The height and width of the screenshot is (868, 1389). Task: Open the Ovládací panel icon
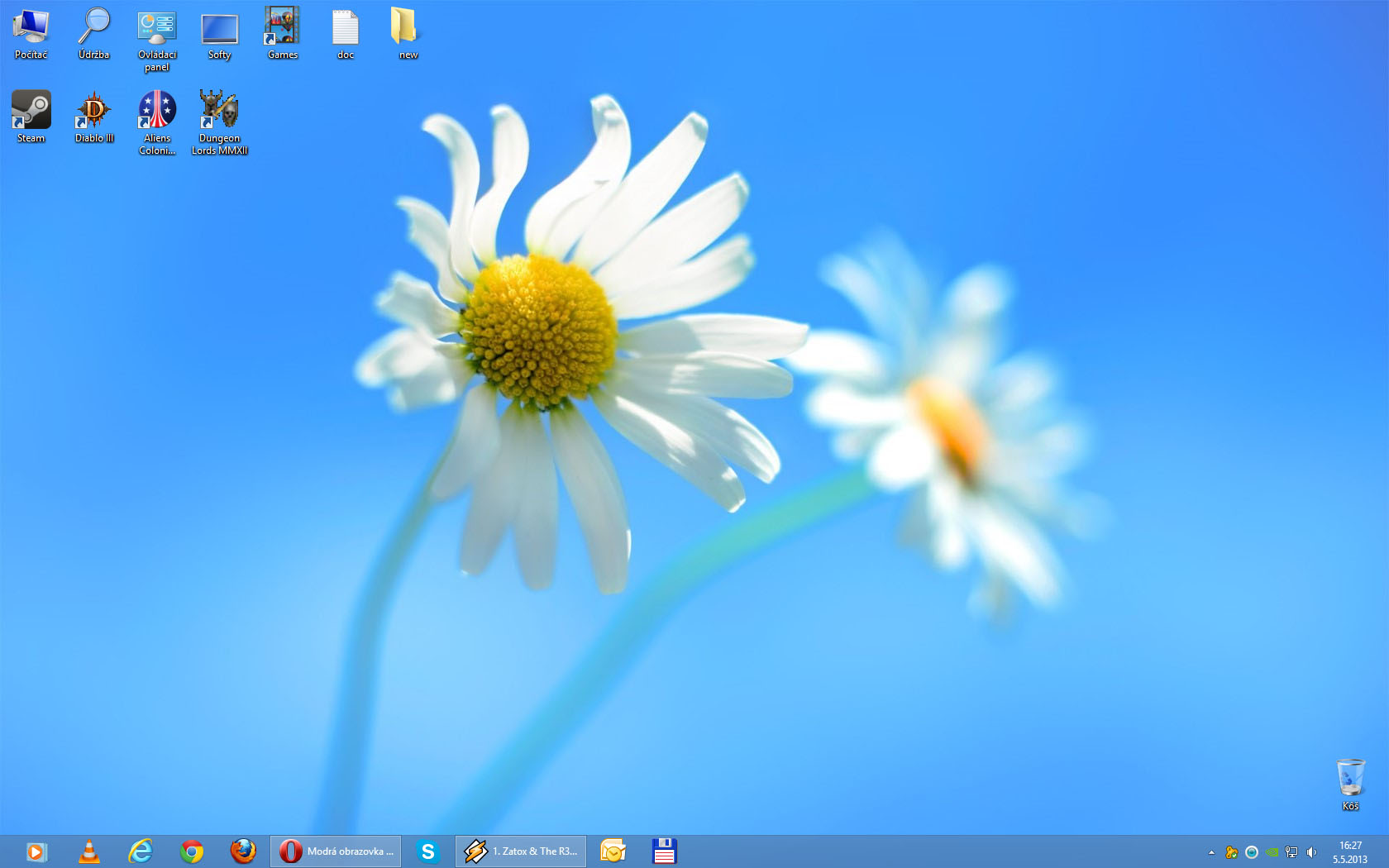tap(157, 40)
